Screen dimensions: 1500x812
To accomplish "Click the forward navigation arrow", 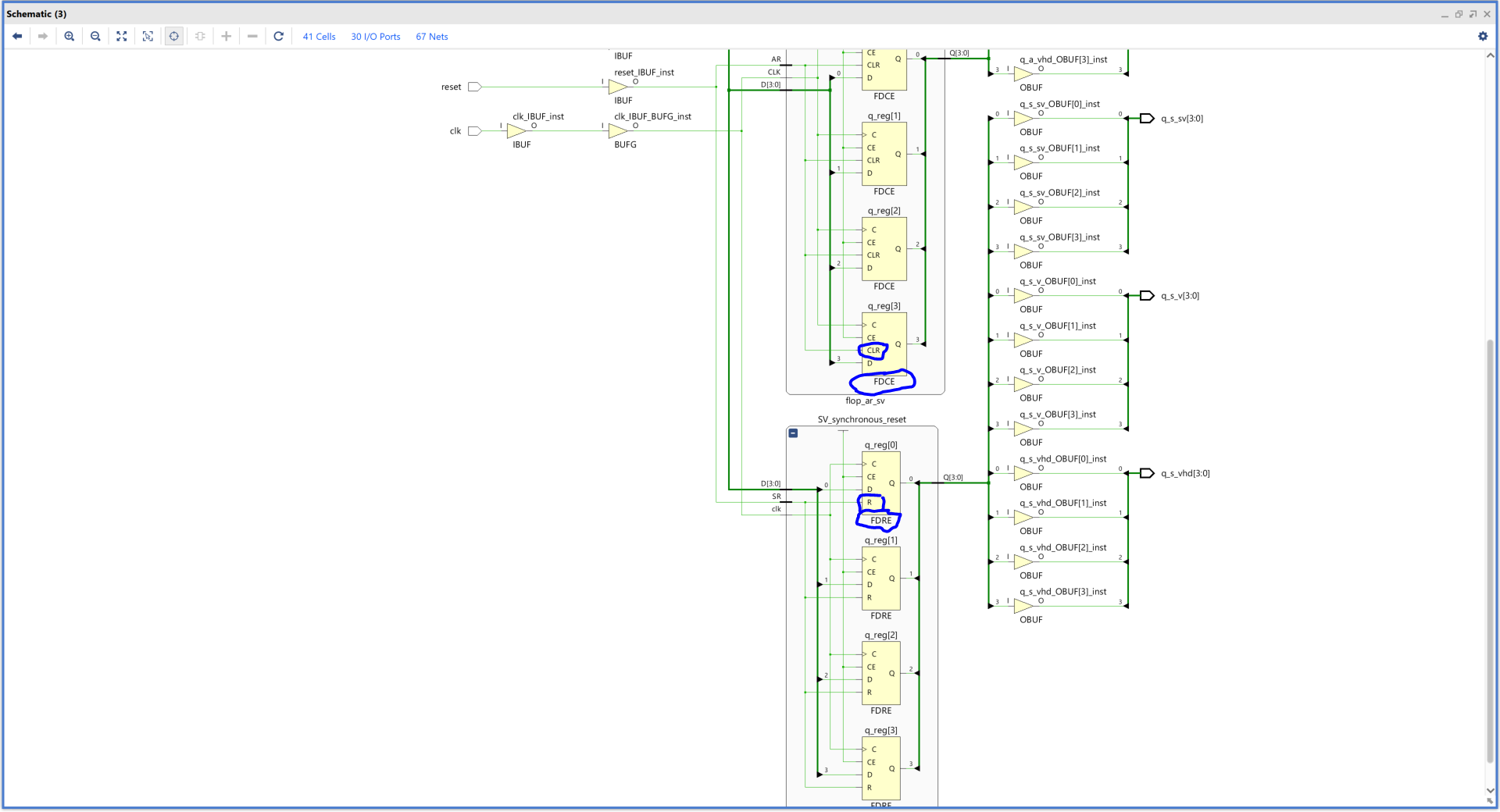I will pos(43,36).
